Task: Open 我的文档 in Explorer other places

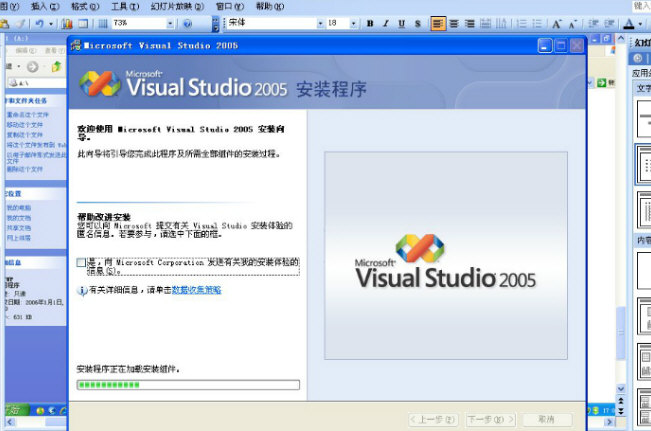Action: point(19,218)
